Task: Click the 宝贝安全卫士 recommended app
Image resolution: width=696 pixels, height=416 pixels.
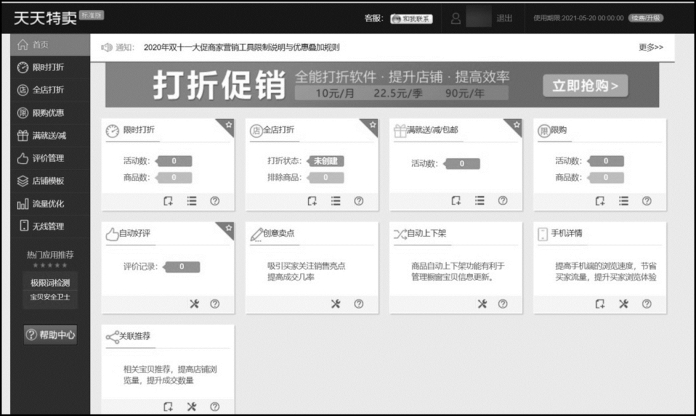Action: pyautogui.click(x=50, y=297)
